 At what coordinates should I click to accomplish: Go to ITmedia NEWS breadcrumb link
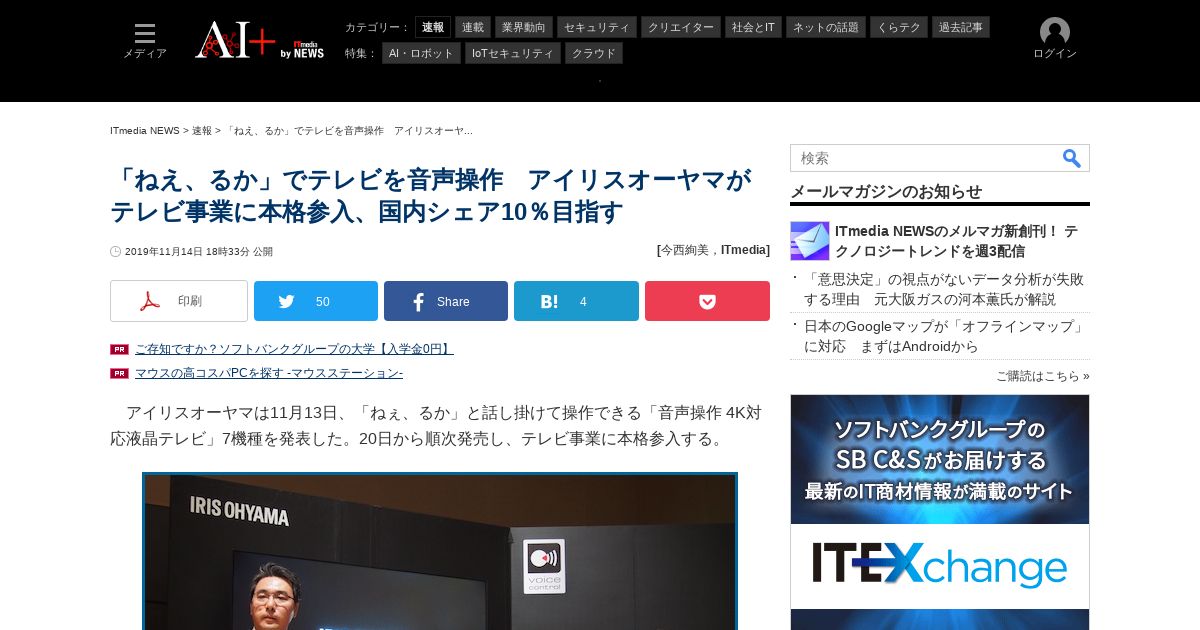(145, 131)
